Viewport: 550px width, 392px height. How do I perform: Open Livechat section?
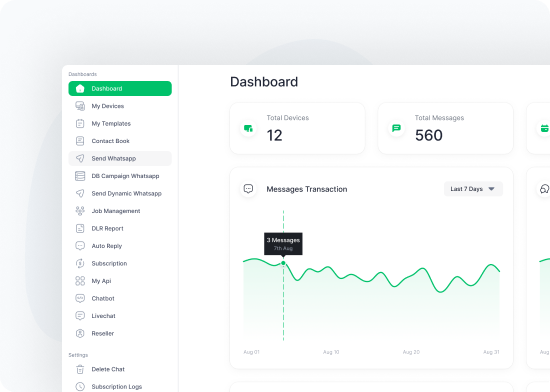click(120, 316)
